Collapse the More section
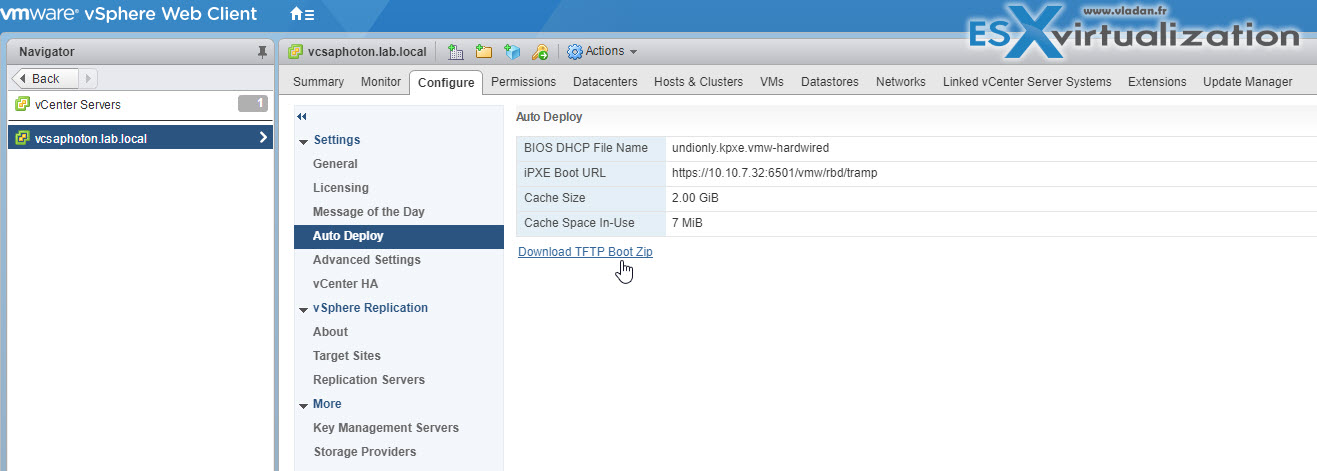 tap(303, 405)
